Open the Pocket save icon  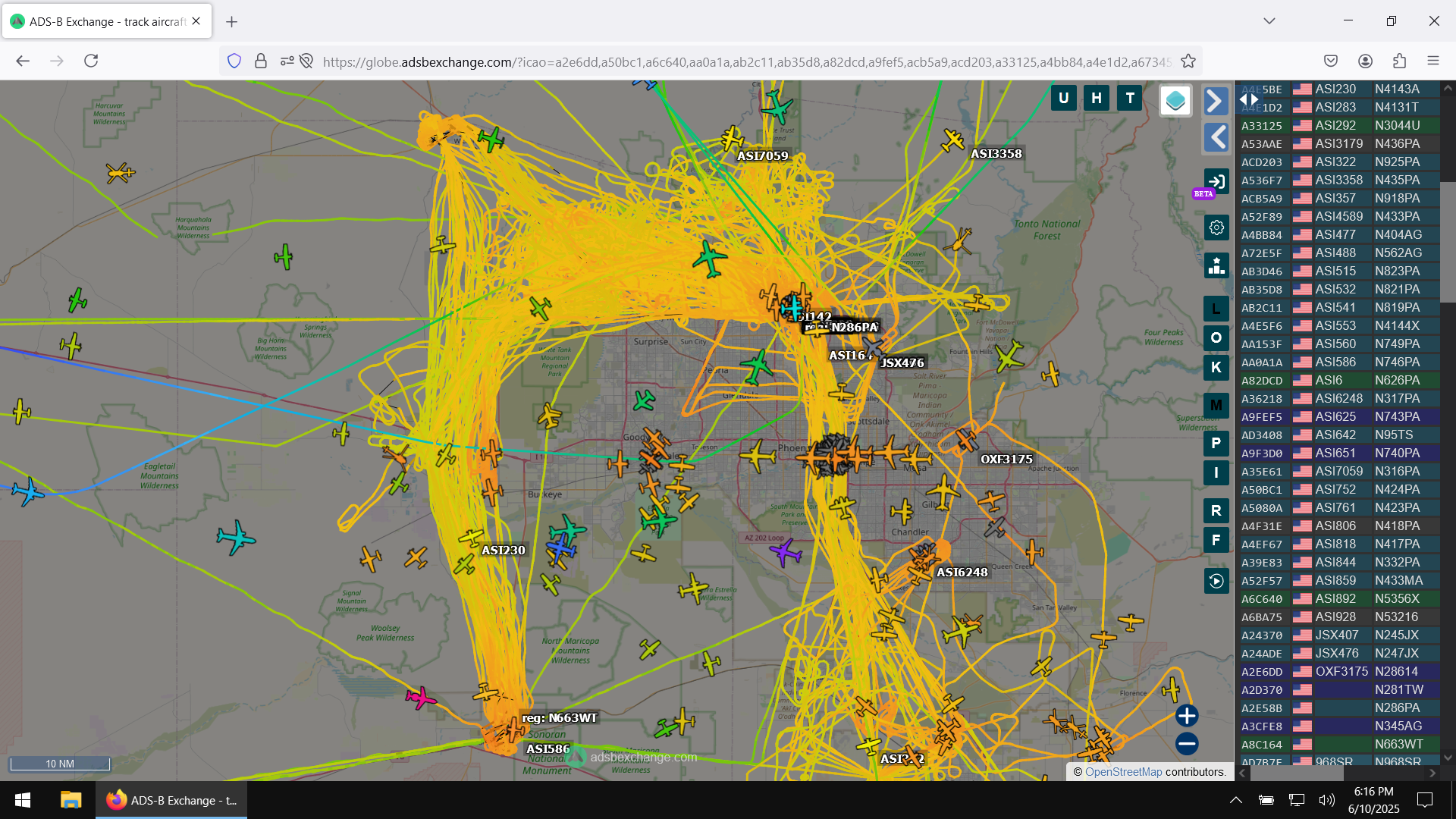[1331, 61]
